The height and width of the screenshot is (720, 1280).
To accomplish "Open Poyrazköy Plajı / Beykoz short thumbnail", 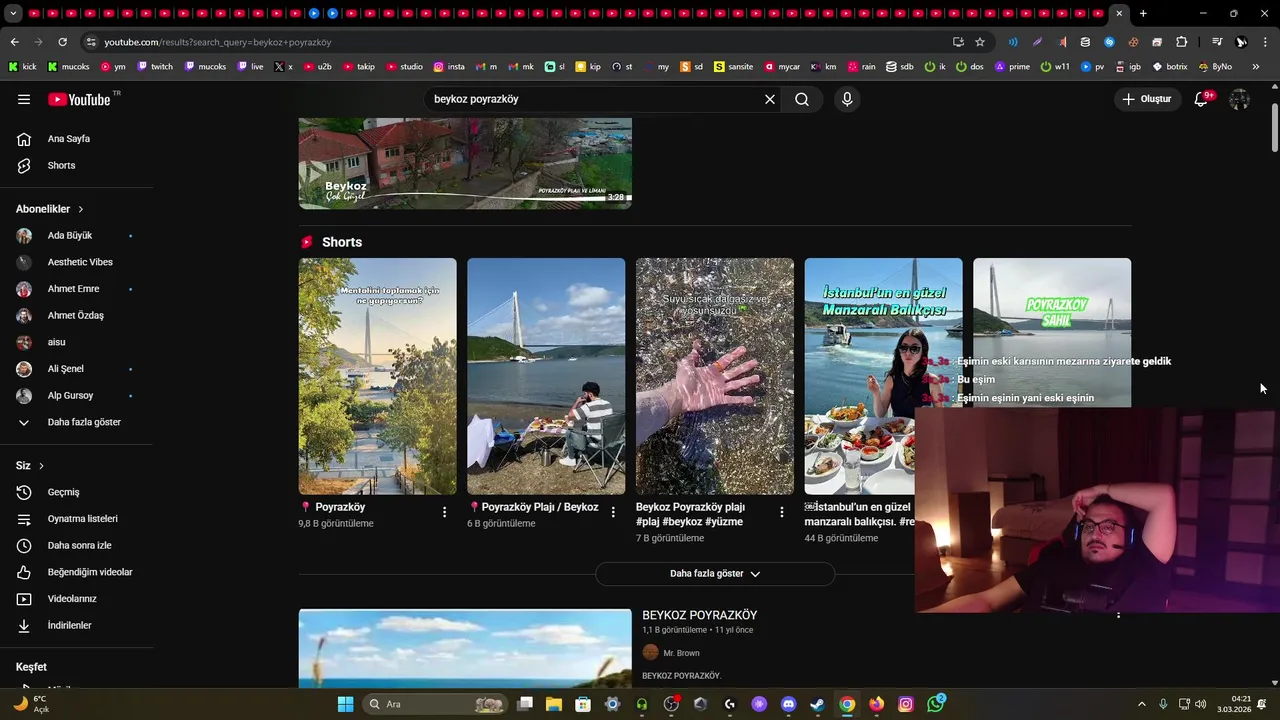I will click(546, 376).
